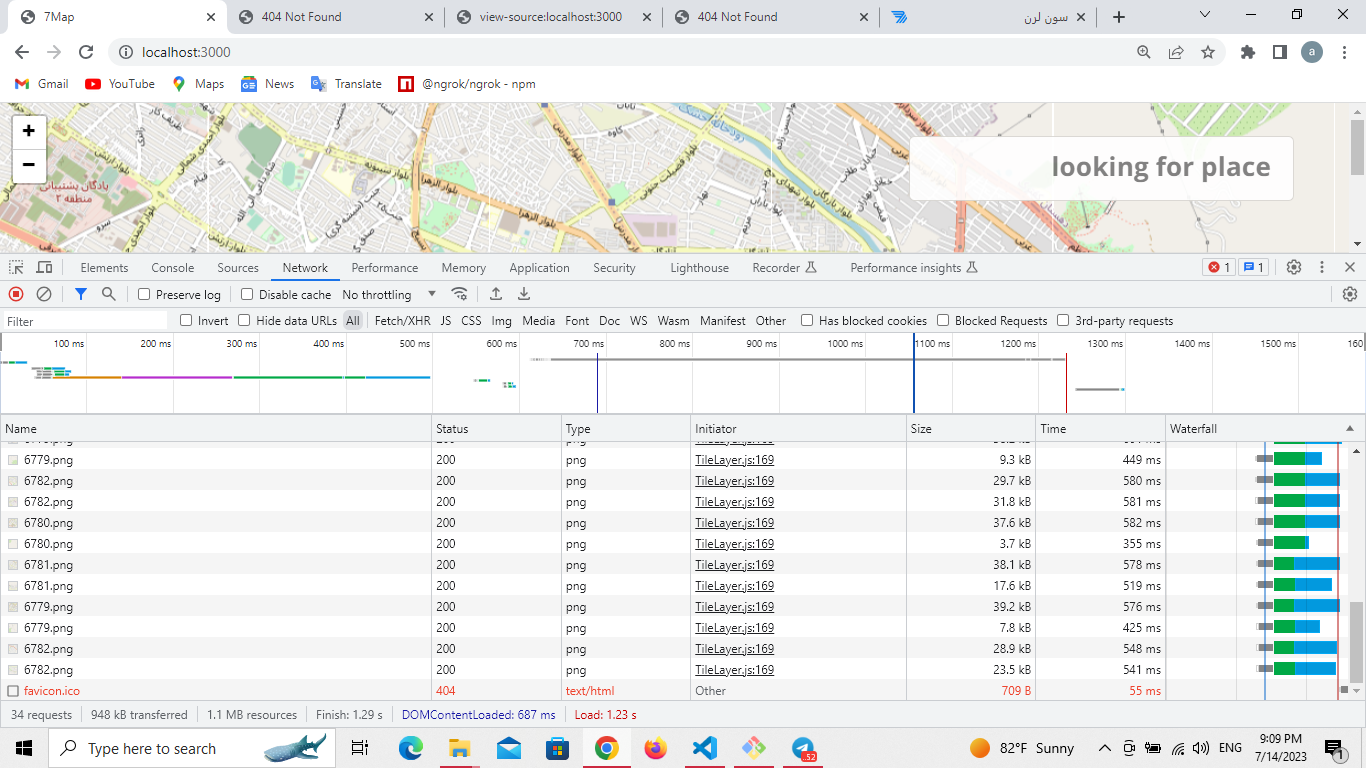
Task: Check the Invert filter option
Action: click(186, 320)
